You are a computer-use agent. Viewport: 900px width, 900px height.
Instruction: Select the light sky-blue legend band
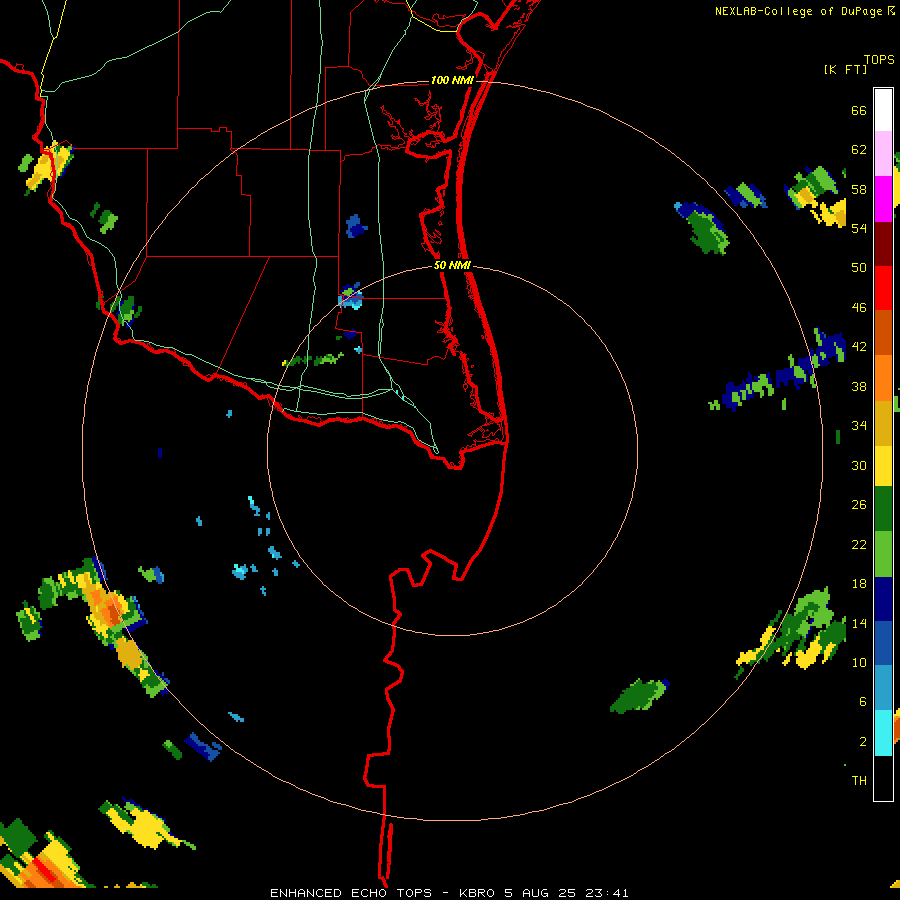click(x=883, y=688)
